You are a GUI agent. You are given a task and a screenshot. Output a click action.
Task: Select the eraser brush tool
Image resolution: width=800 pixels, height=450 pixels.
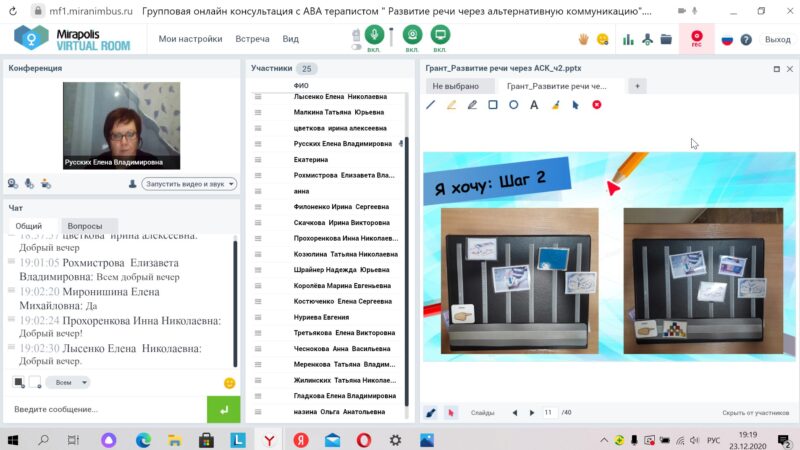[x=556, y=105]
